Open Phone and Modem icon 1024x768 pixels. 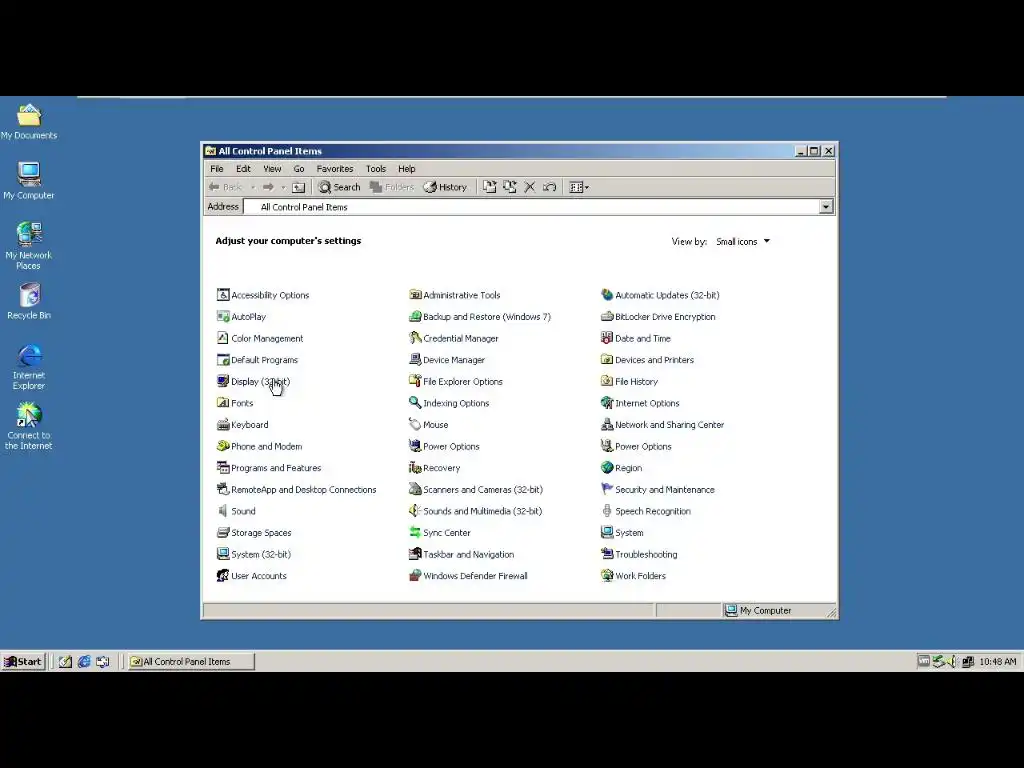[223, 446]
